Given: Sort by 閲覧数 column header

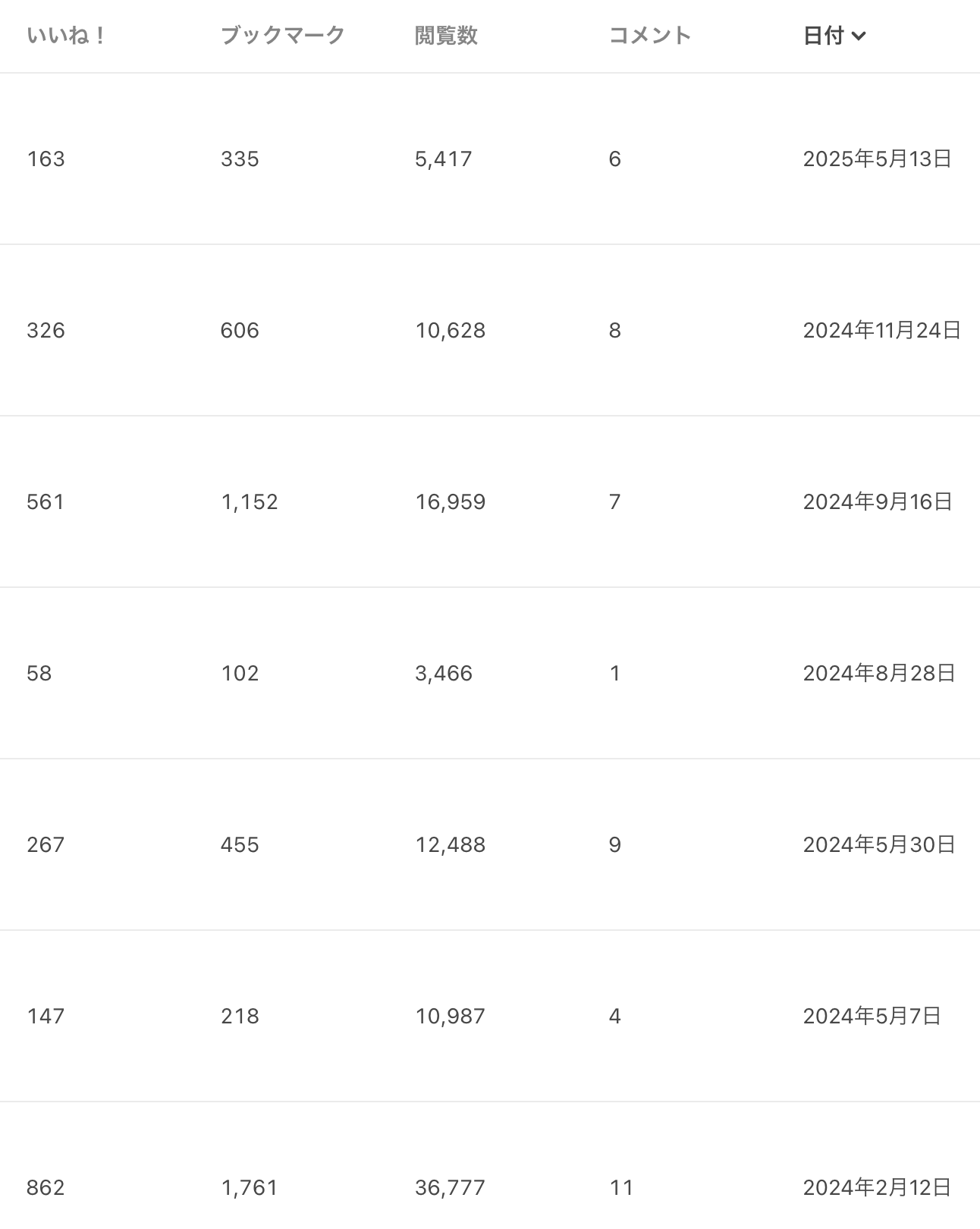Looking at the screenshot, I should (446, 36).
